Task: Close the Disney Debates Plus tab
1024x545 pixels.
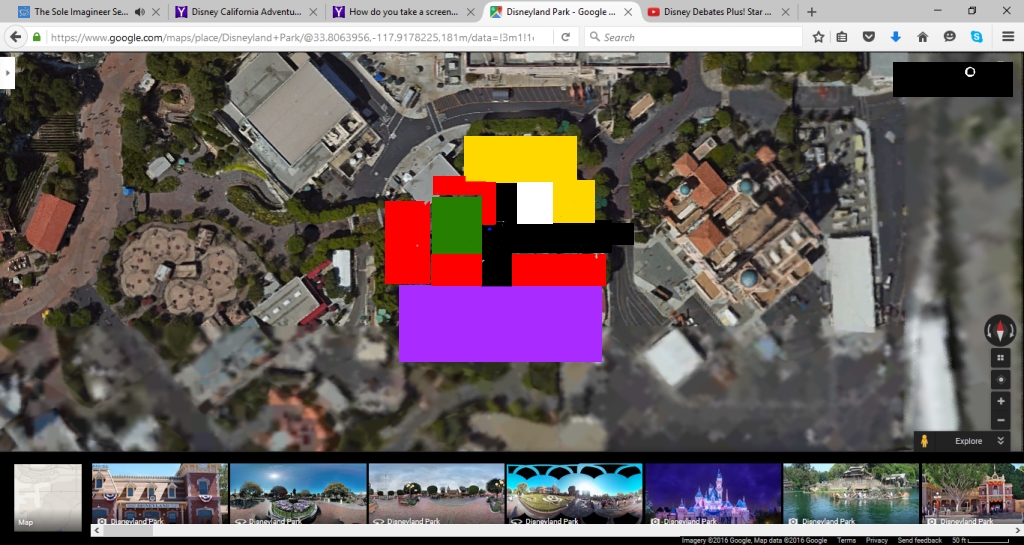Action: tap(786, 12)
